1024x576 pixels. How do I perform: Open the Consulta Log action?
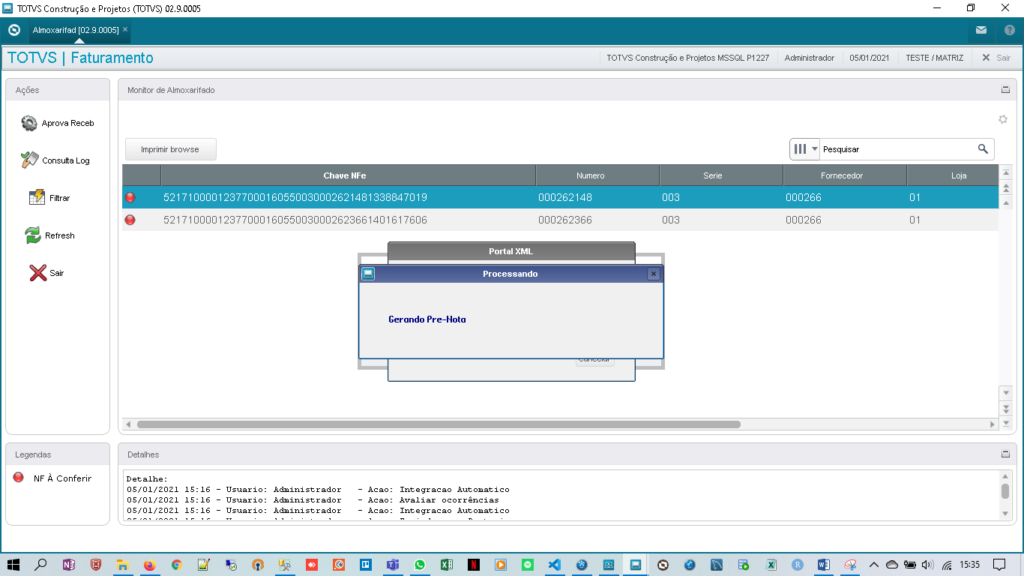point(56,160)
